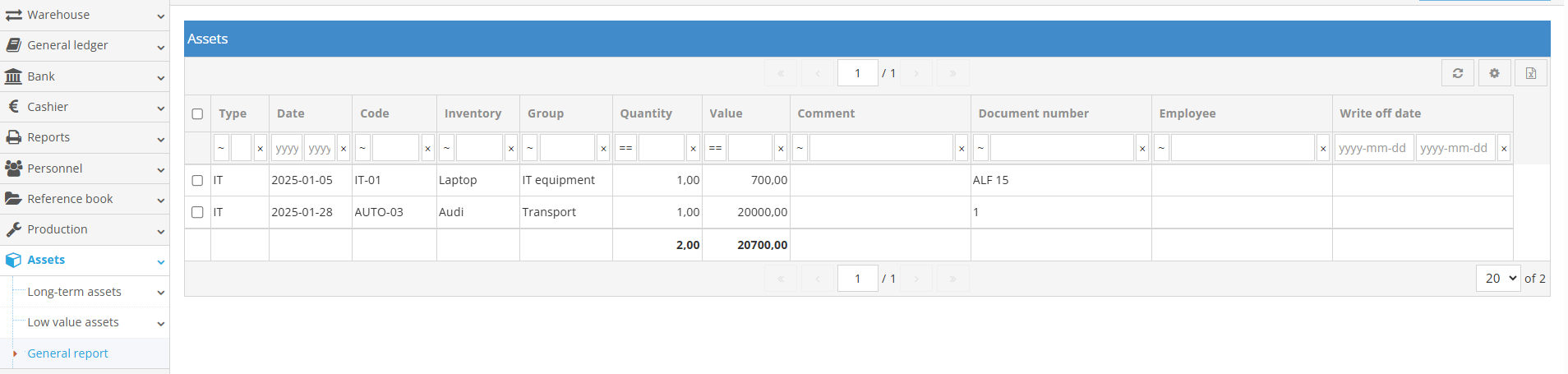
Task: Check the Laptop IT-01 row checkbox
Action: [197, 180]
